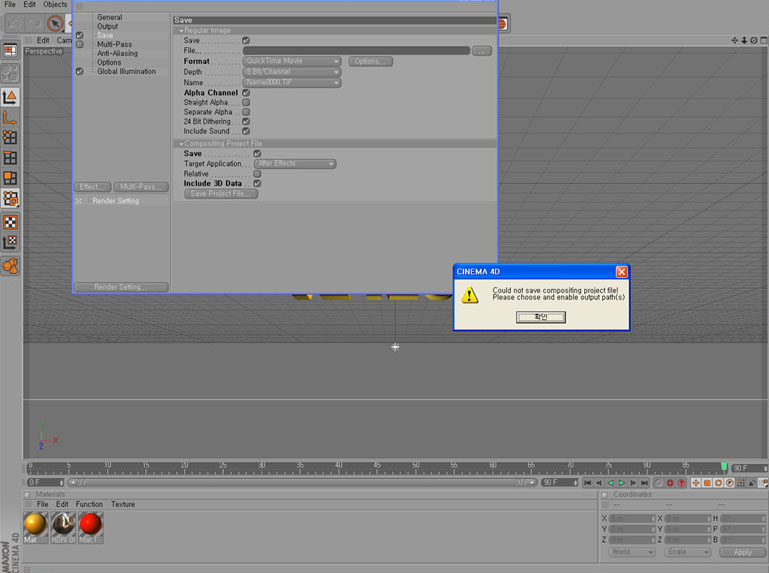Image resolution: width=769 pixels, height=573 pixels.
Task: Uncheck the Regular Image Save checkbox
Action: pyautogui.click(x=246, y=40)
